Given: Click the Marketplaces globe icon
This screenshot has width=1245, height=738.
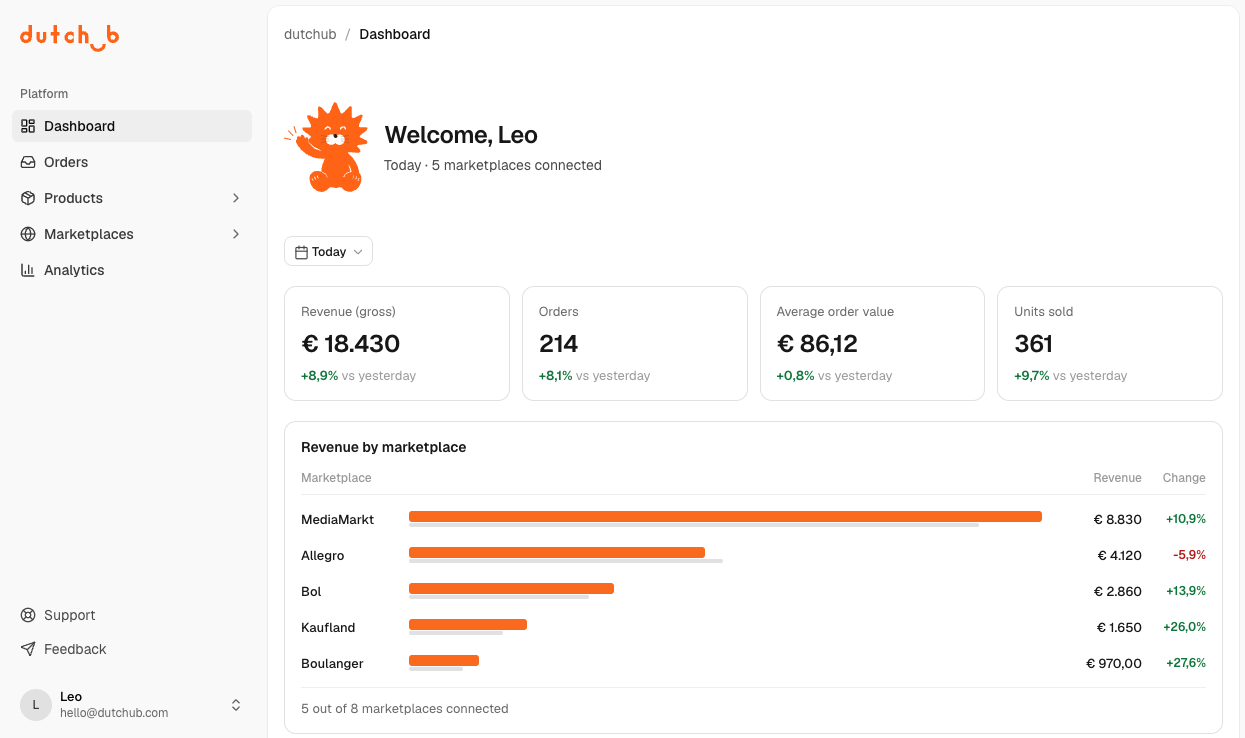Looking at the screenshot, I should click(28, 234).
